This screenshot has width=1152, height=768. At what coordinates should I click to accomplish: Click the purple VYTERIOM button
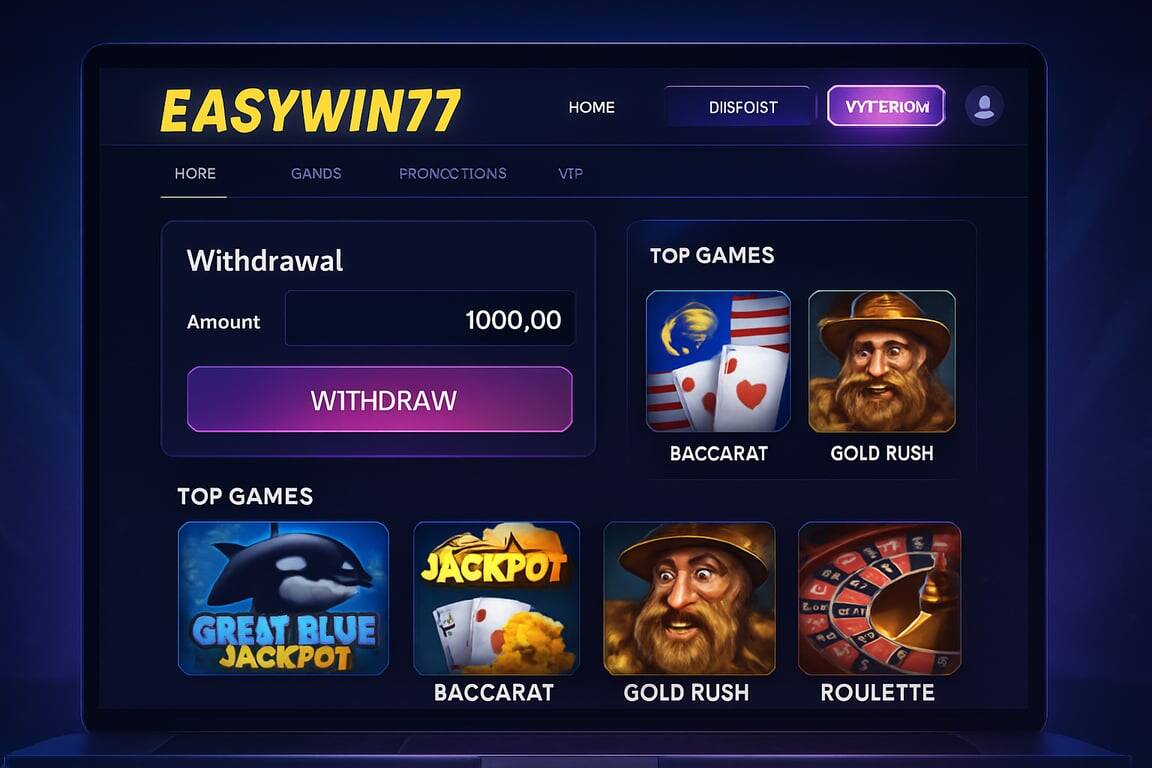[x=886, y=106]
